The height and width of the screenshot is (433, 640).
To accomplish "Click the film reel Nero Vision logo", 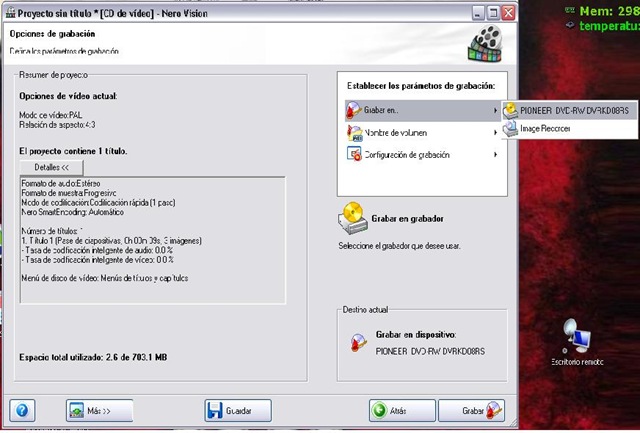I will coord(485,43).
